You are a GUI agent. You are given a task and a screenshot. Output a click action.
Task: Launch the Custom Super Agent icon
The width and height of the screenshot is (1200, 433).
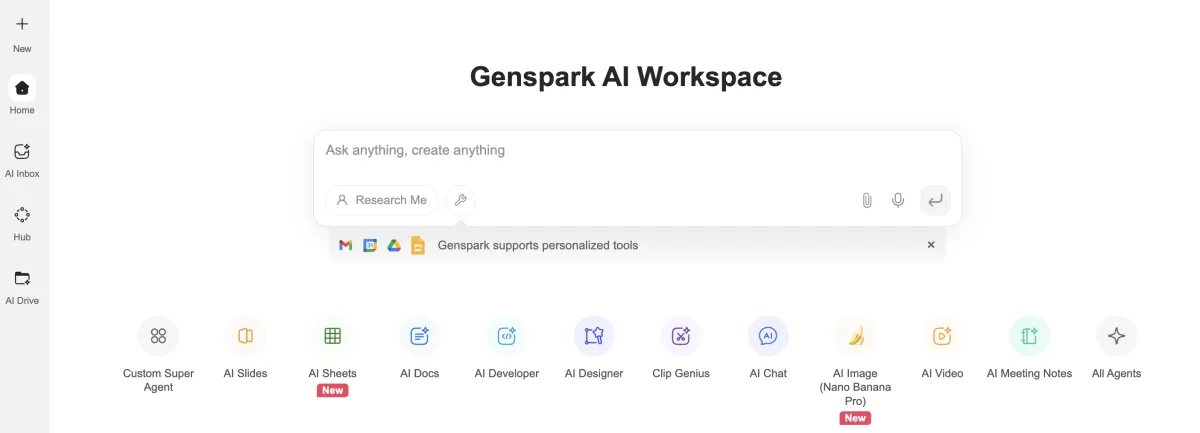[x=158, y=336]
